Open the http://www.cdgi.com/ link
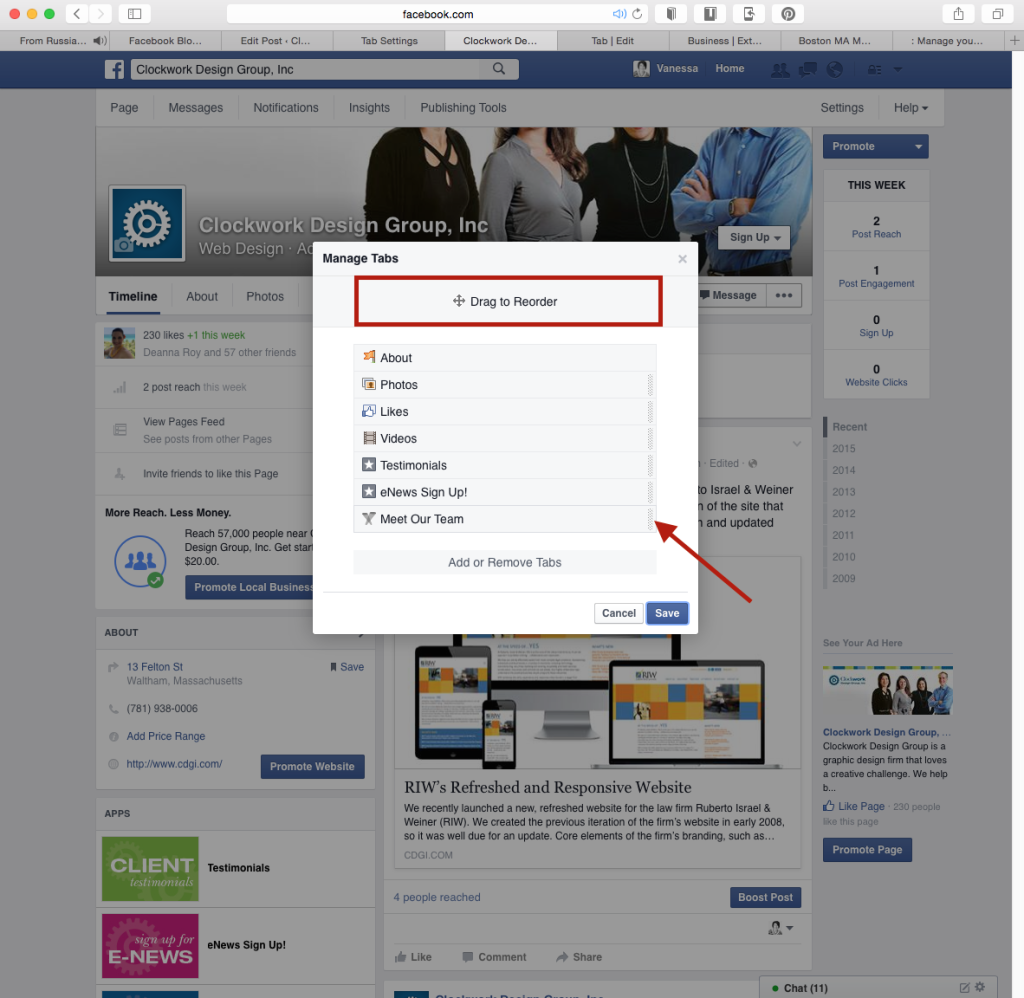The height and width of the screenshot is (998, 1024). click(174, 764)
